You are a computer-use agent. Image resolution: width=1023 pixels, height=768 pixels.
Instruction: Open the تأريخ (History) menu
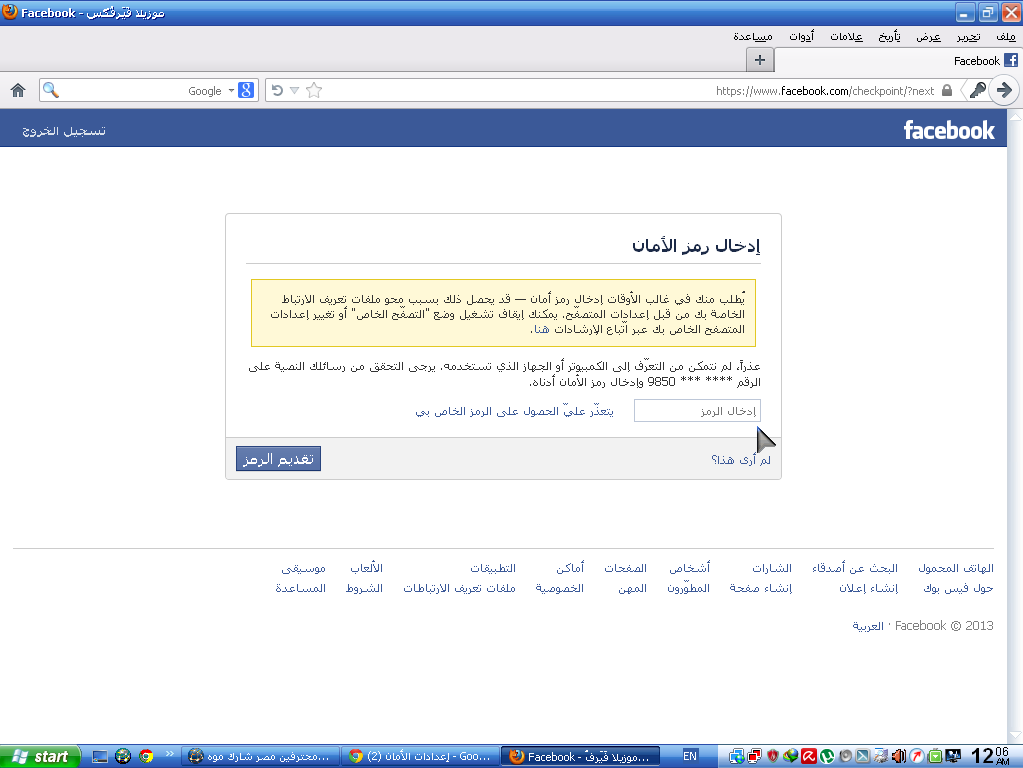889,37
